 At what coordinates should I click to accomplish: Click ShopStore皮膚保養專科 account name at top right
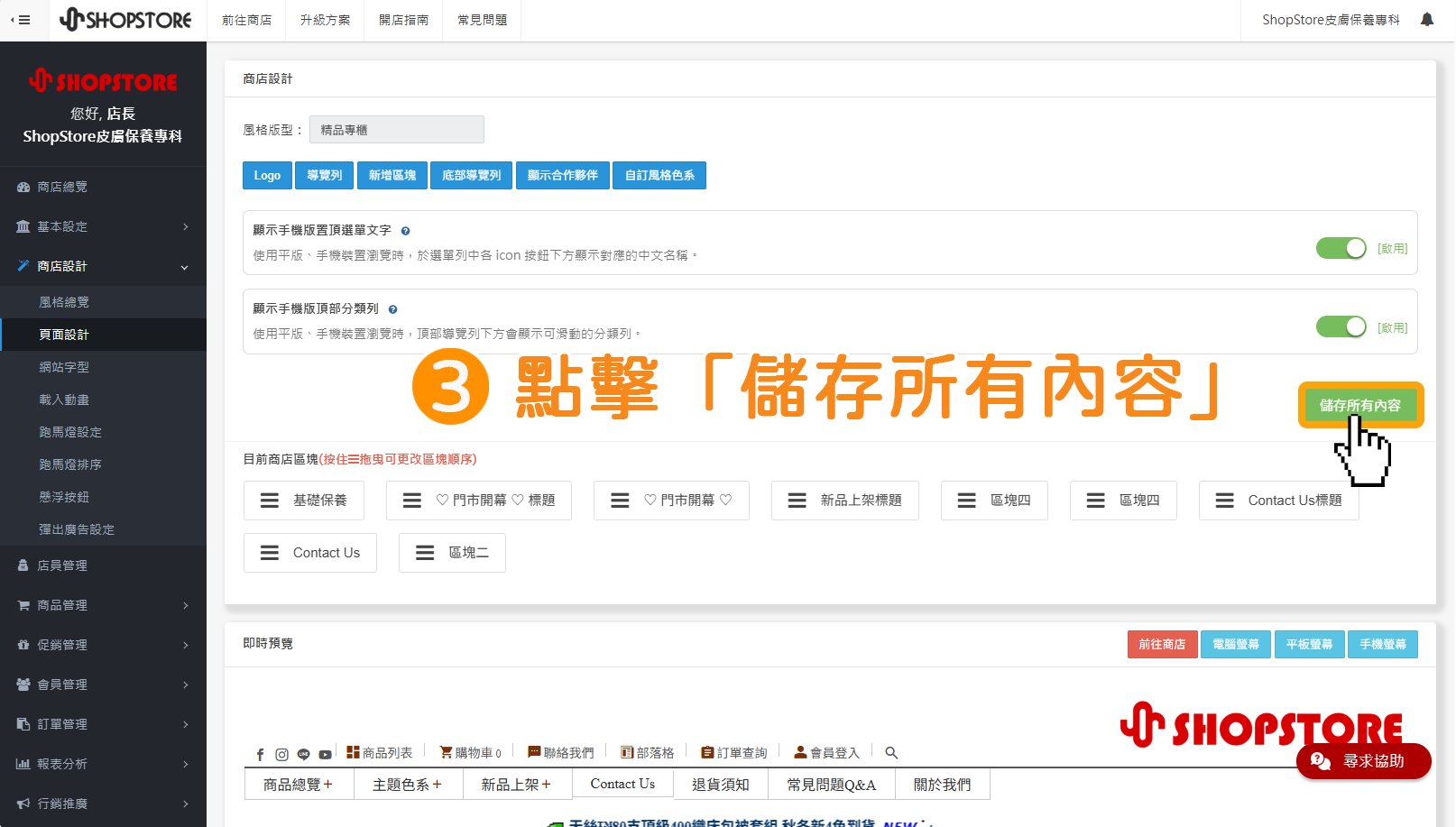coord(1331,20)
